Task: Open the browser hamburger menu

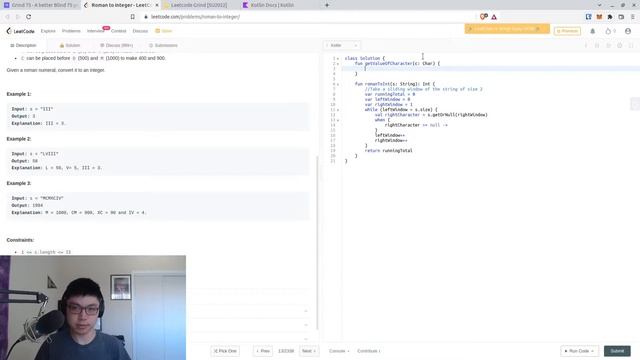Action: [x=632, y=17]
